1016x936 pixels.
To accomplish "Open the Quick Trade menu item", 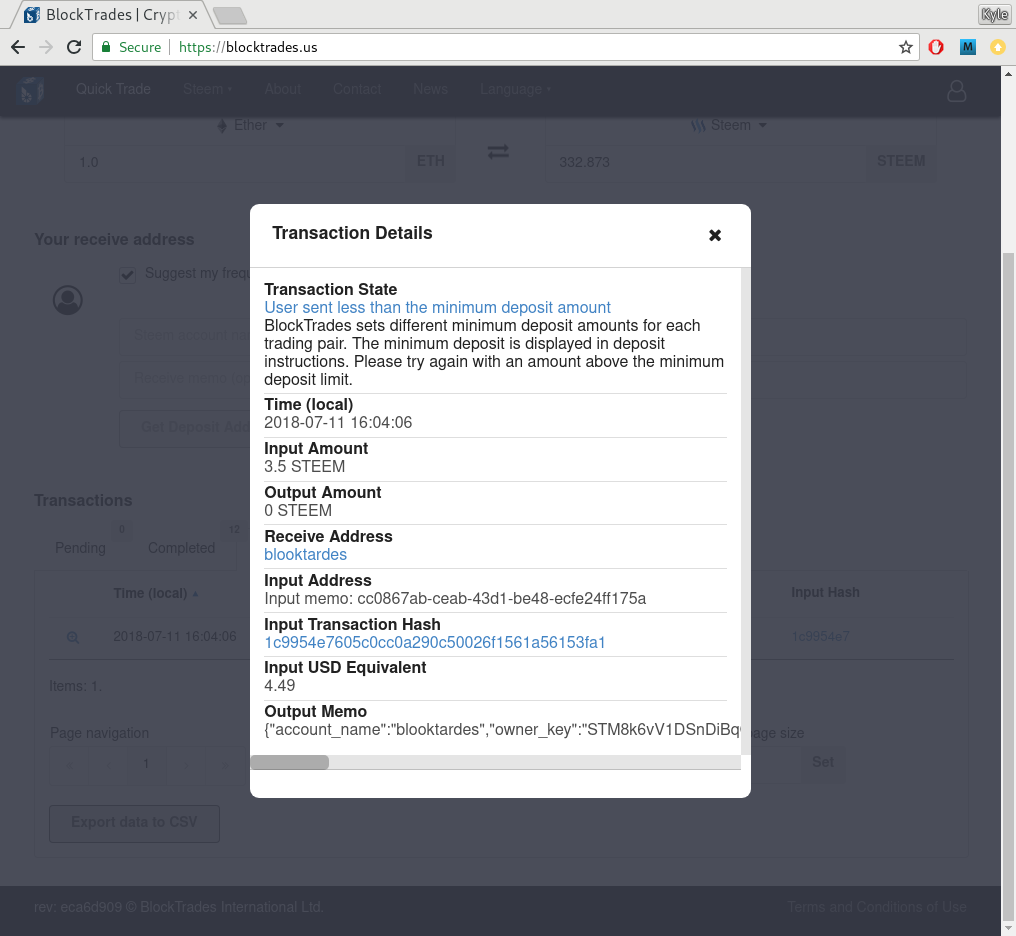I will point(113,90).
